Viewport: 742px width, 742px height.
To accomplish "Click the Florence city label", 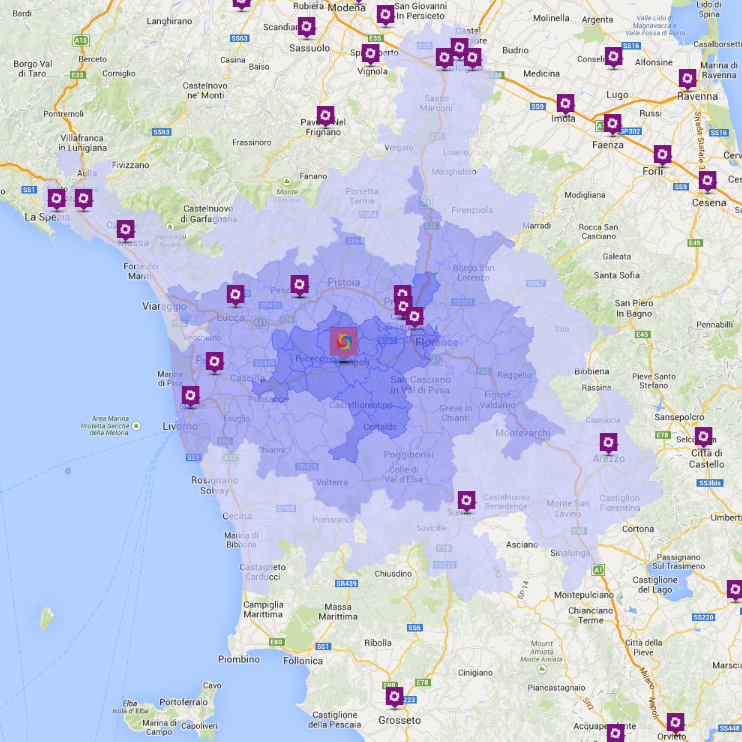I will click(436, 342).
